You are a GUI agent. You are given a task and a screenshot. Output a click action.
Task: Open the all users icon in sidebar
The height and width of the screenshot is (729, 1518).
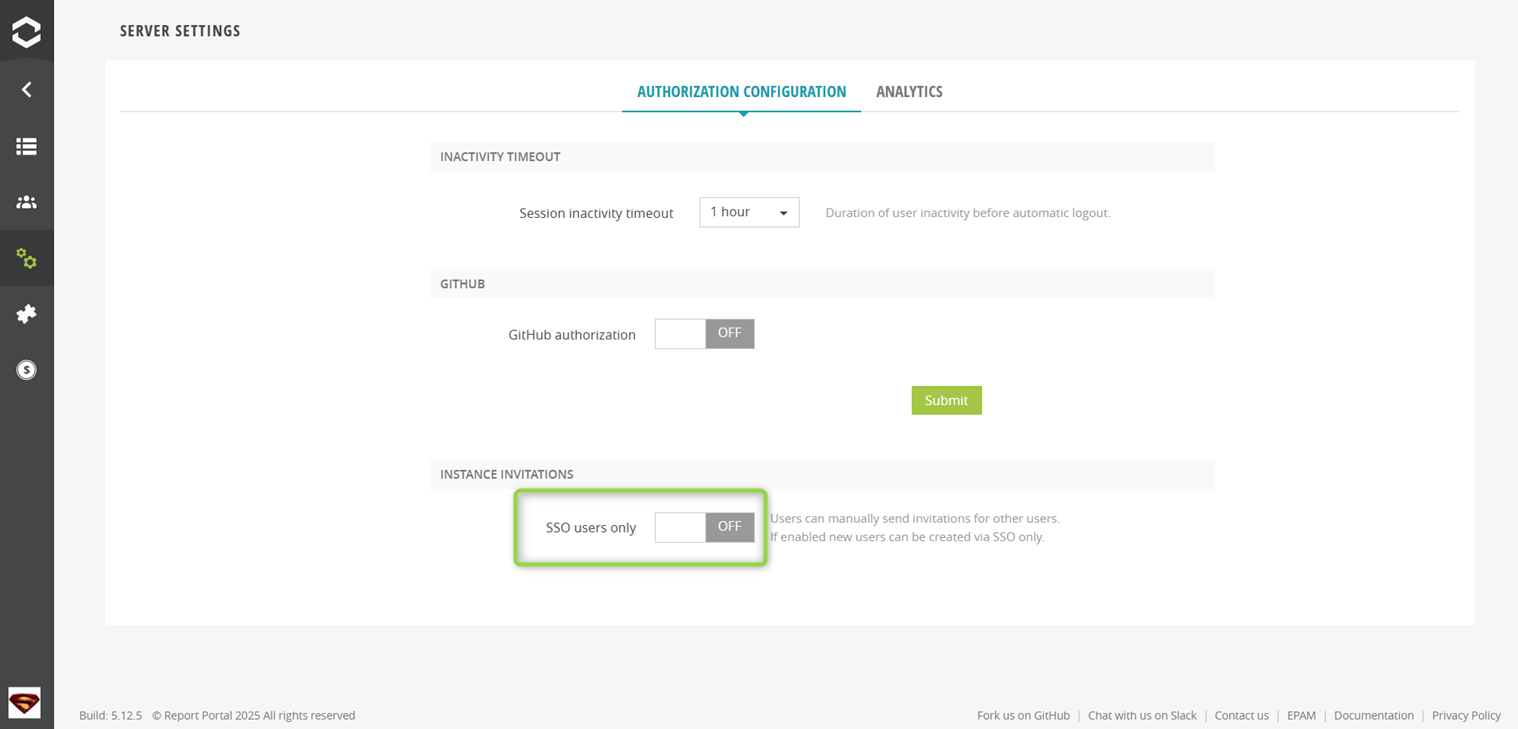pyautogui.click(x=27, y=202)
